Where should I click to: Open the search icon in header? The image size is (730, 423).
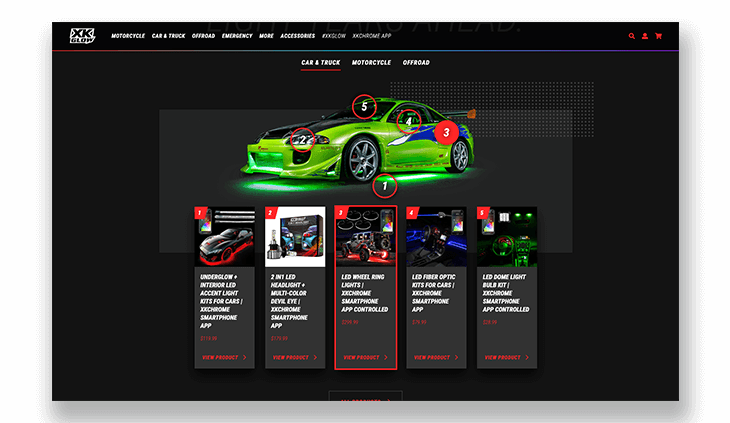(x=632, y=36)
